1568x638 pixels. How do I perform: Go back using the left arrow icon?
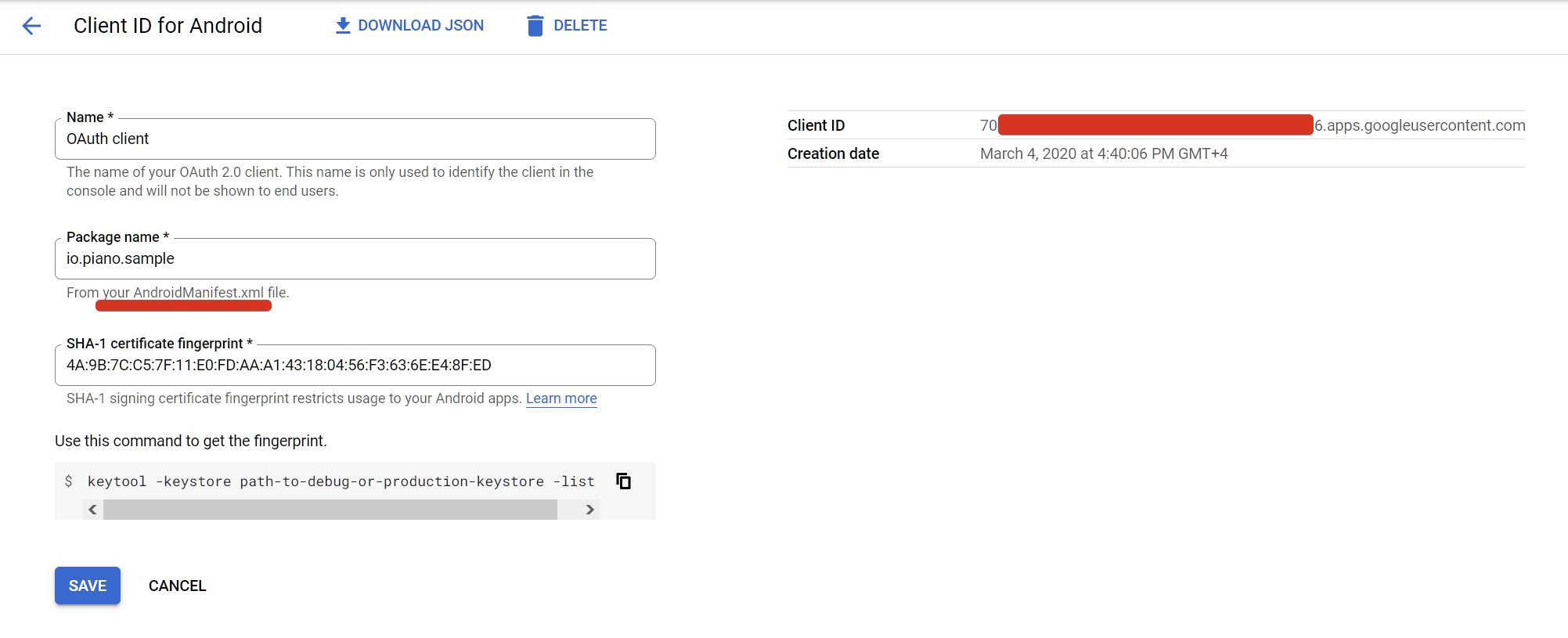31,26
